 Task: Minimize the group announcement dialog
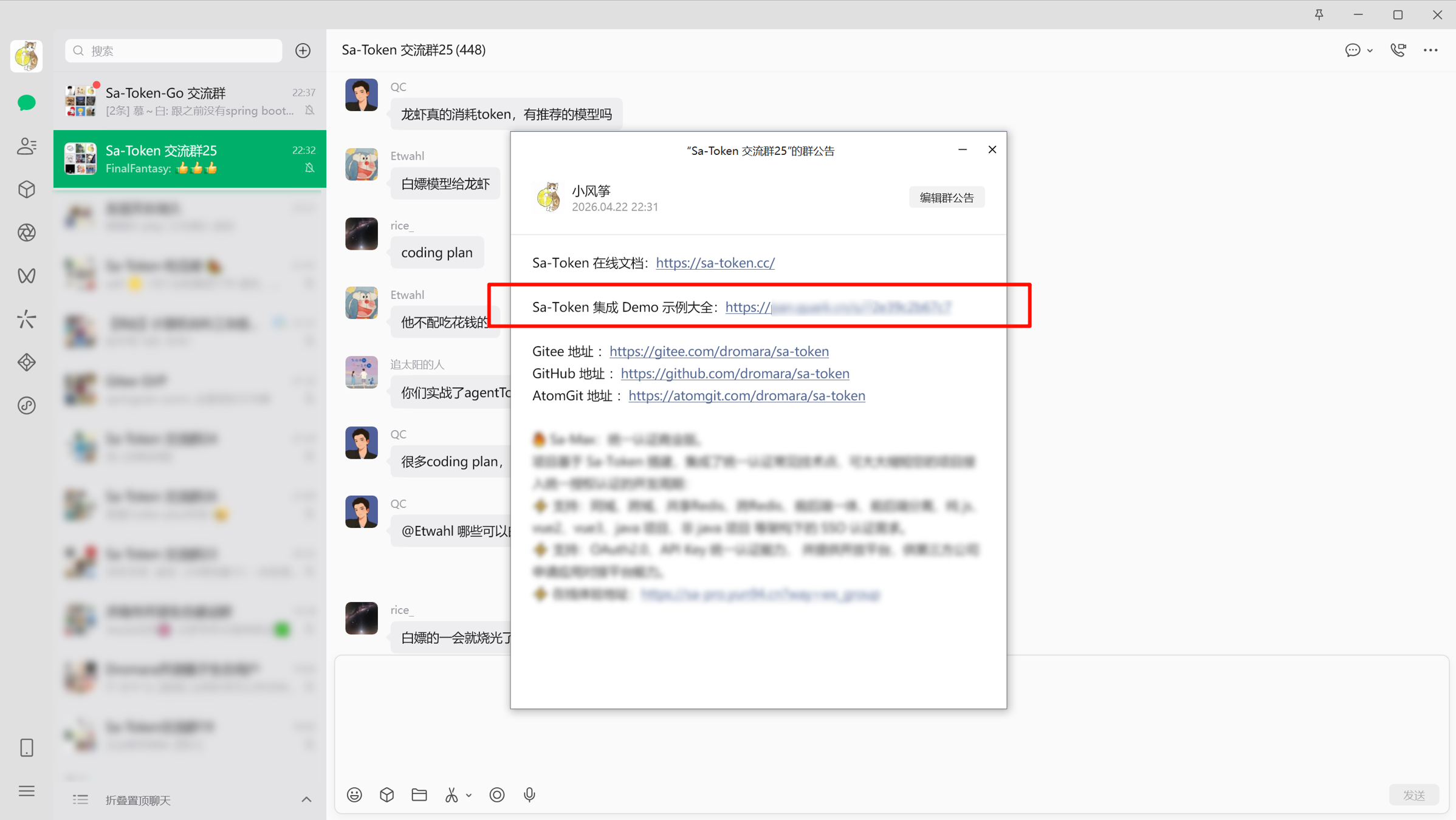coord(963,149)
